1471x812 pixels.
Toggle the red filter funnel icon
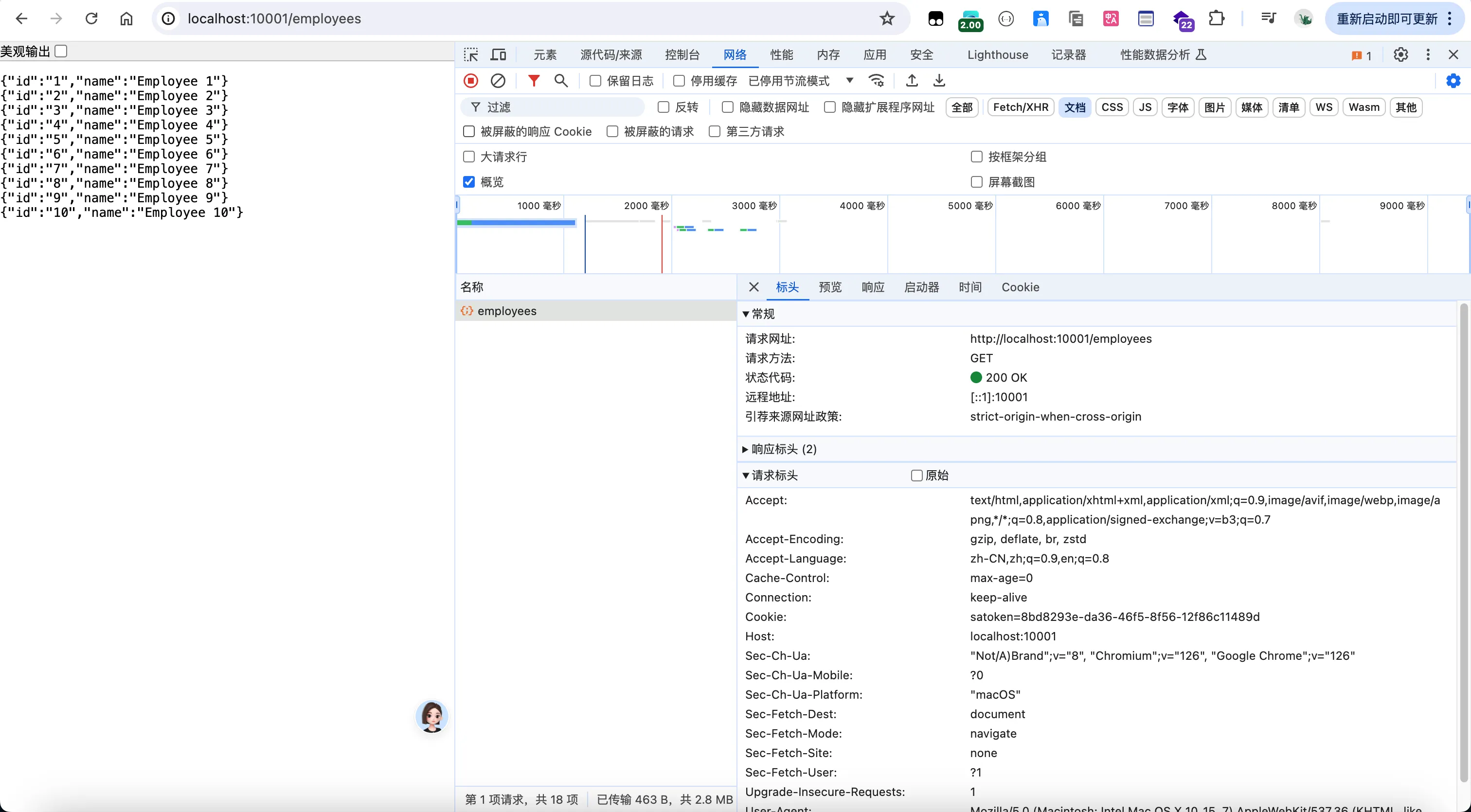pos(533,80)
